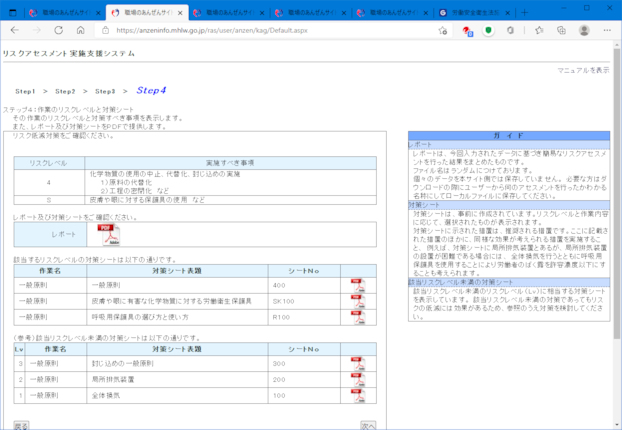Click the vertical page scrollbar
Screen dimensions: 622x430
pyautogui.click(x=616, y=194)
